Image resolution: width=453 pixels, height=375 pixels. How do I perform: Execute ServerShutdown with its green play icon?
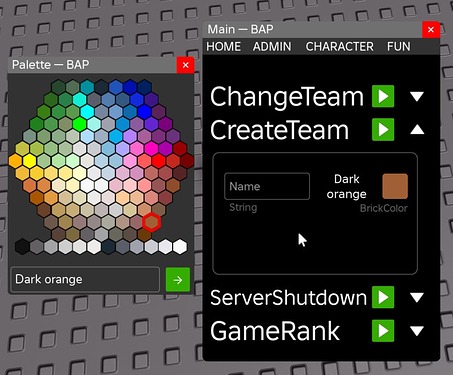383,297
